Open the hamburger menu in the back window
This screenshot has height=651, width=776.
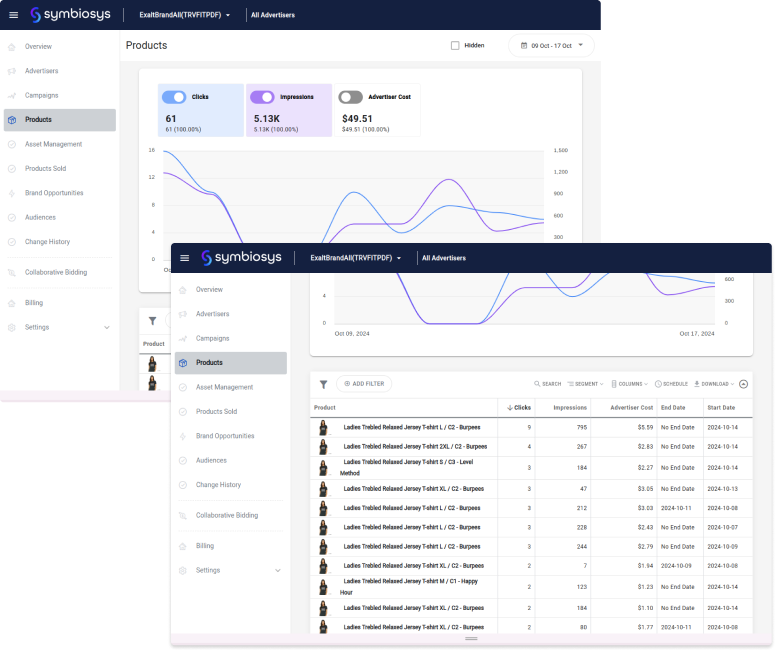(x=13, y=15)
